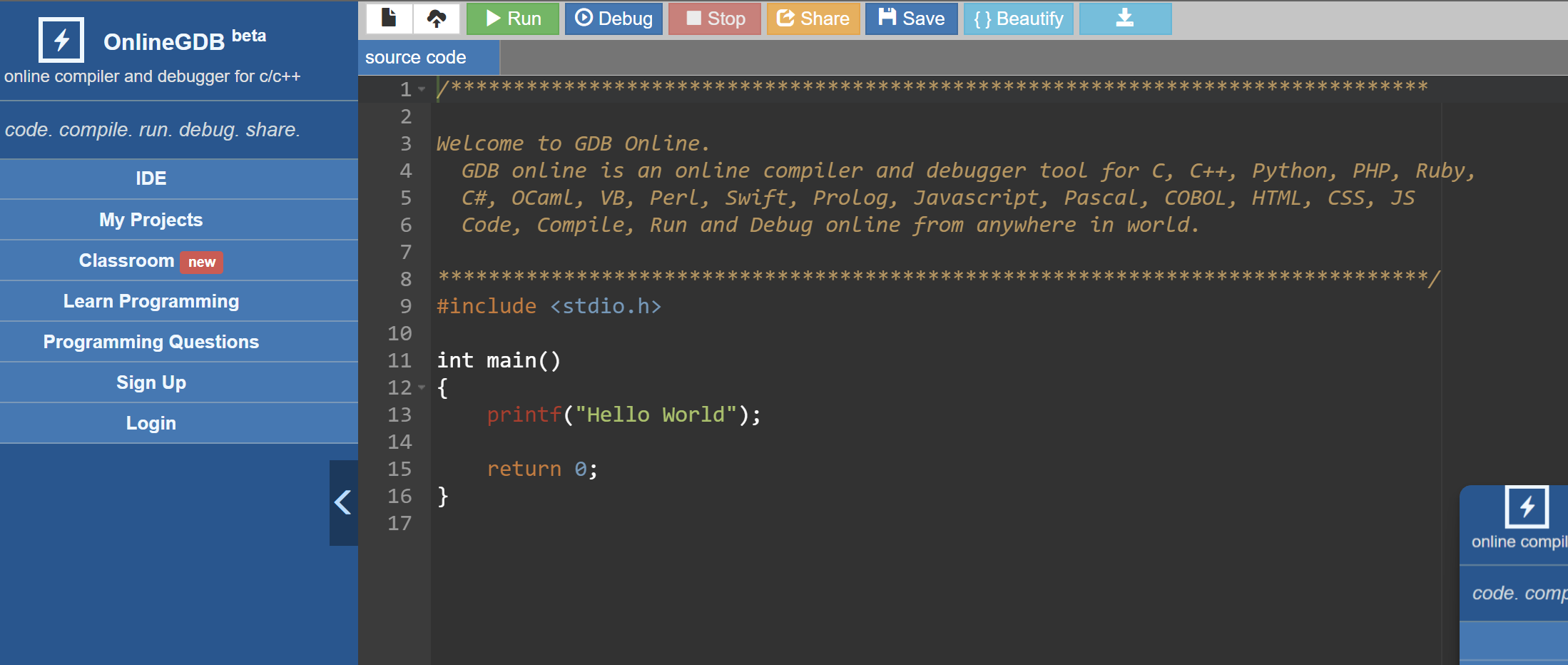This screenshot has width=1568, height=665.
Task: Open Learn Programming resources
Action: point(151,301)
